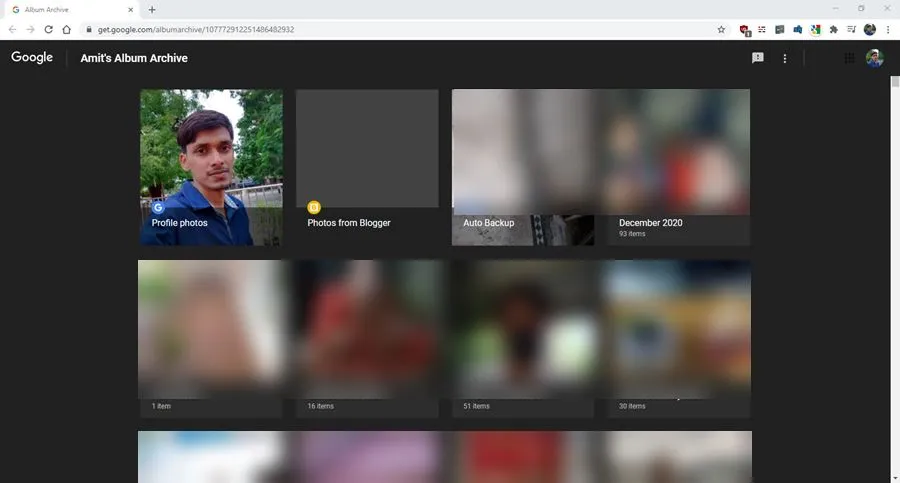900x483 pixels.
Task: Send feedback via the speech-bubble icon
Action: pos(758,58)
